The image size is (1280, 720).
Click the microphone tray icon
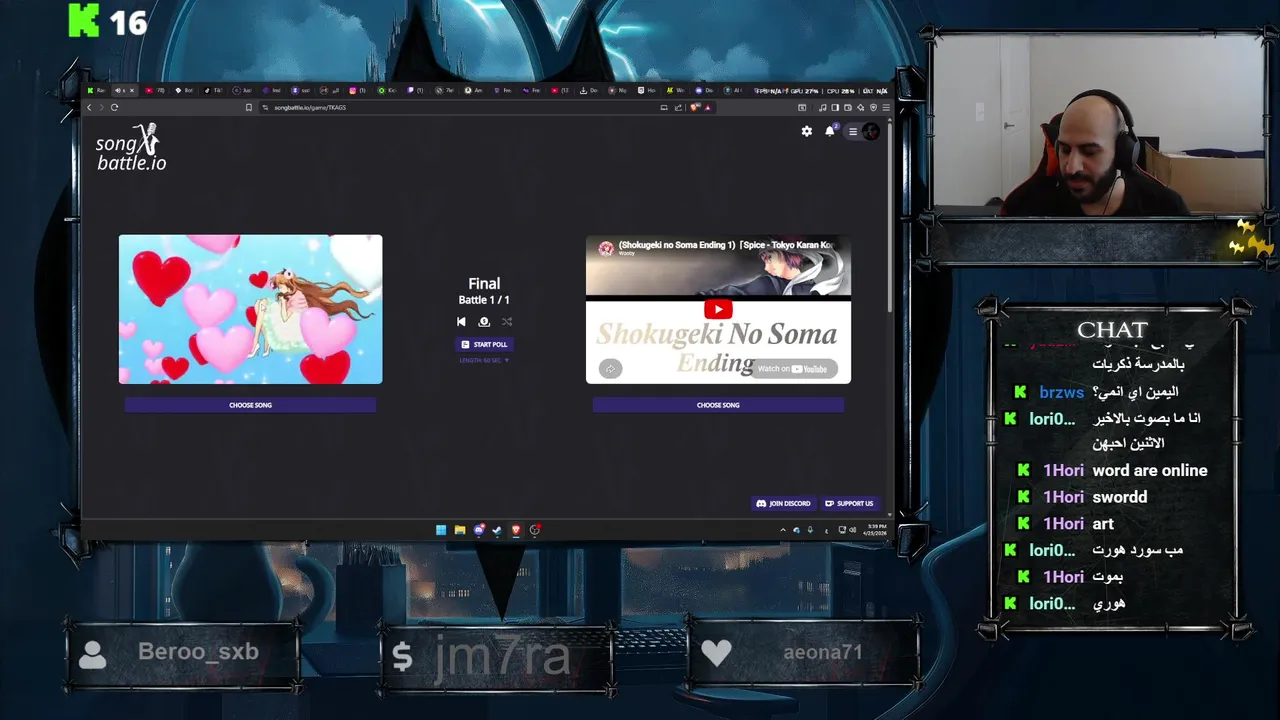coord(810,530)
